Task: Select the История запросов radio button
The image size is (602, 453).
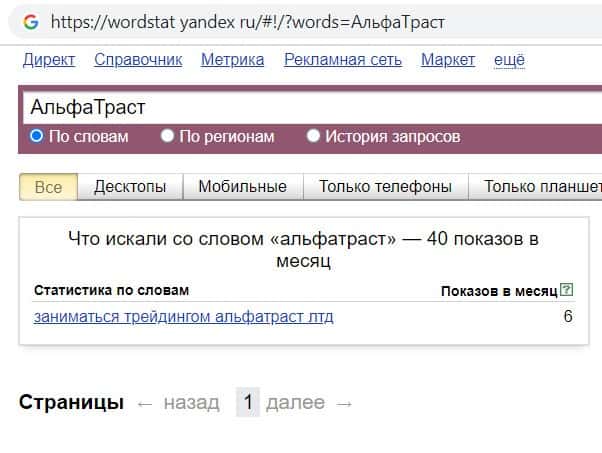Action: (313, 136)
